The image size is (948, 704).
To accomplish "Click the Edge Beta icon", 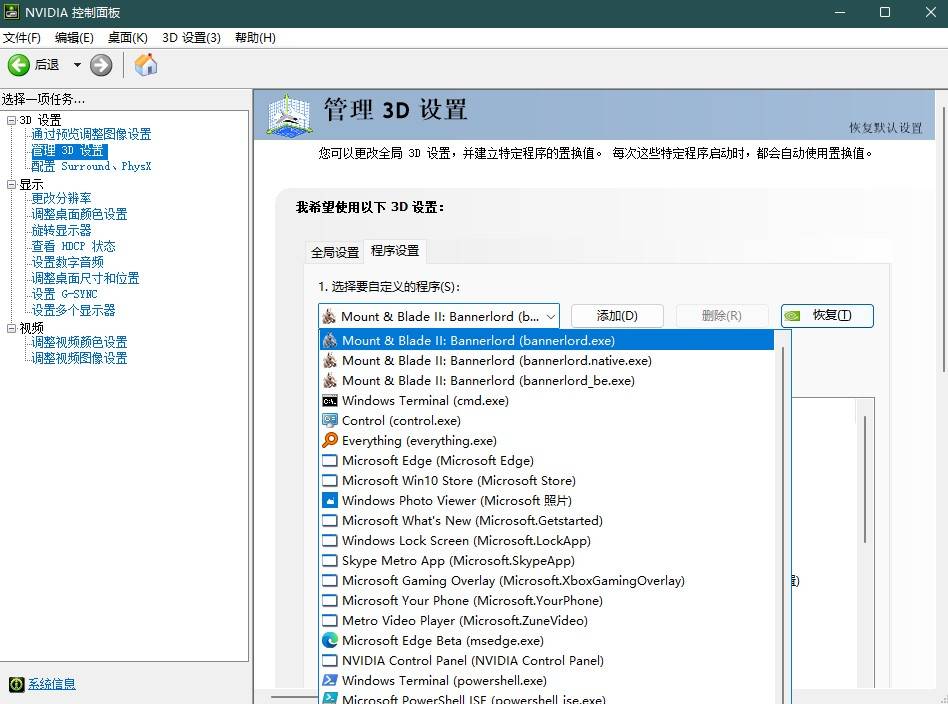I will pyautogui.click(x=330, y=640).
